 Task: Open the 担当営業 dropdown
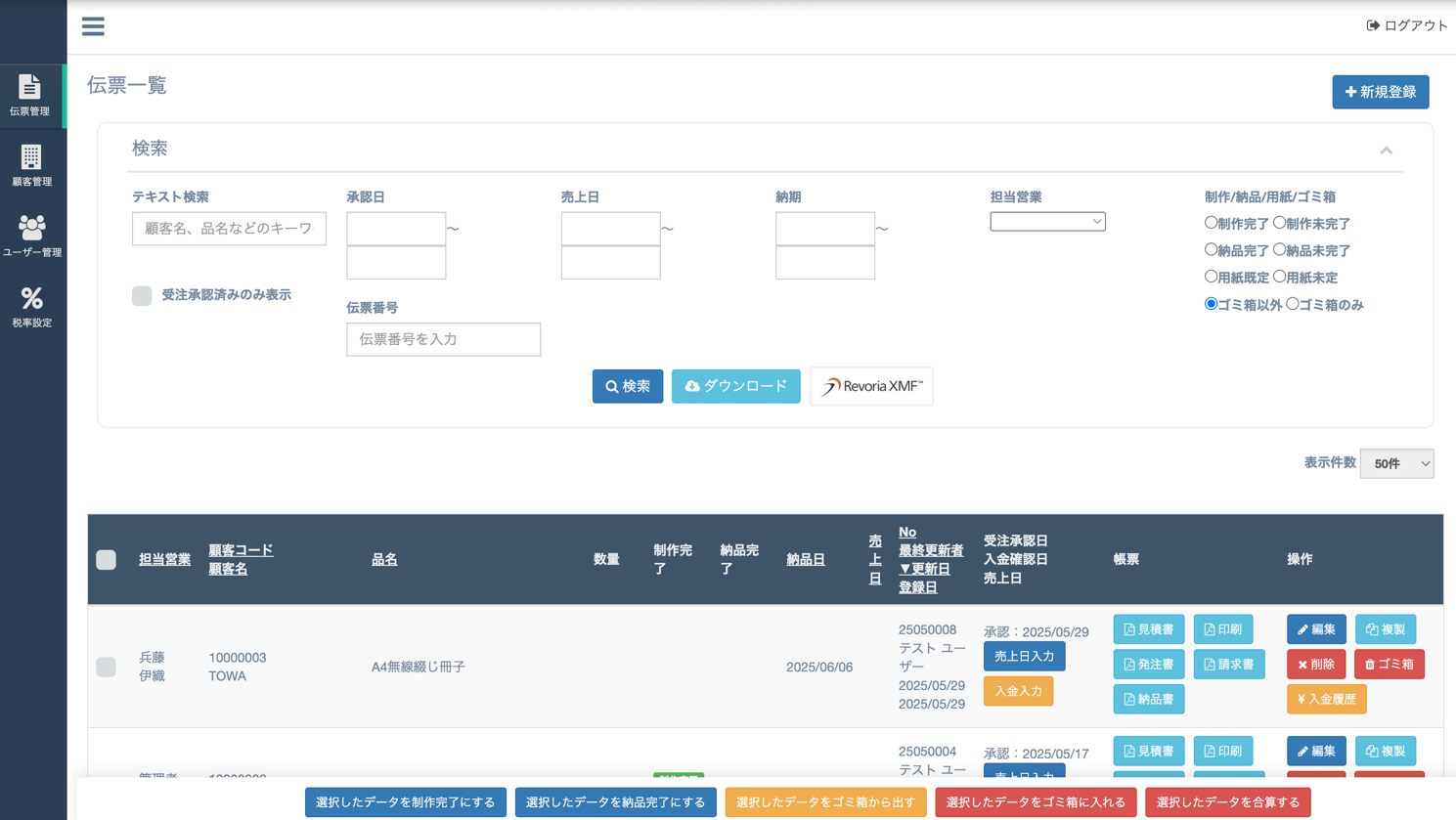[1046, 222]
